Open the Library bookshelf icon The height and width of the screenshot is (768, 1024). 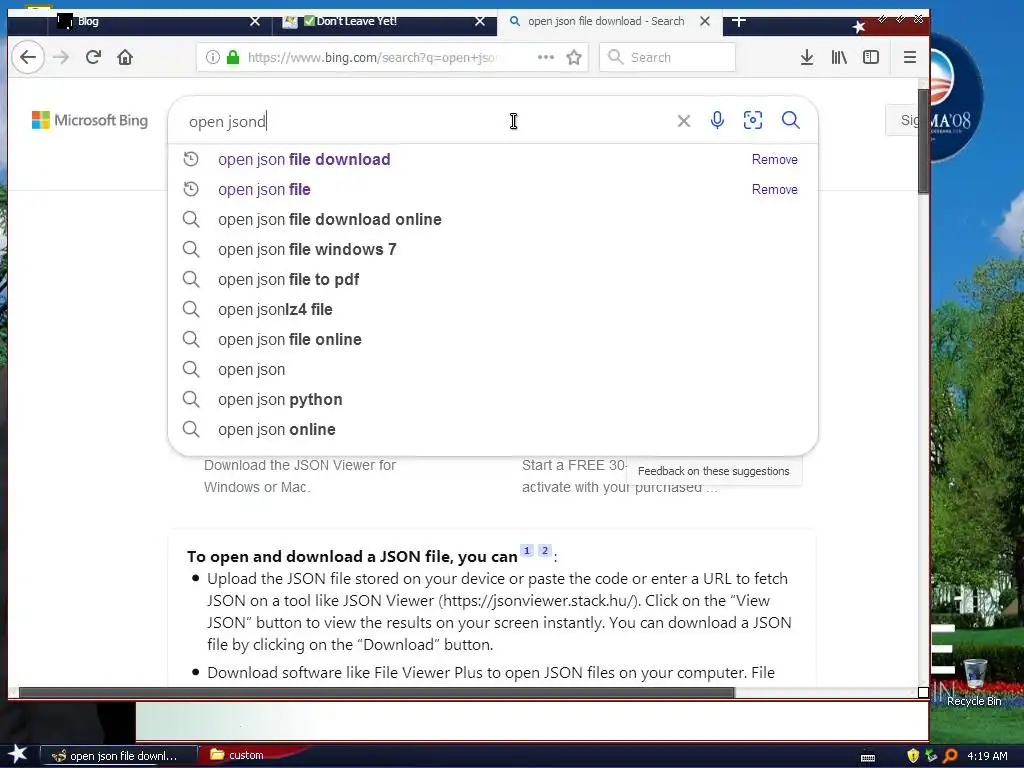point(839,57)
